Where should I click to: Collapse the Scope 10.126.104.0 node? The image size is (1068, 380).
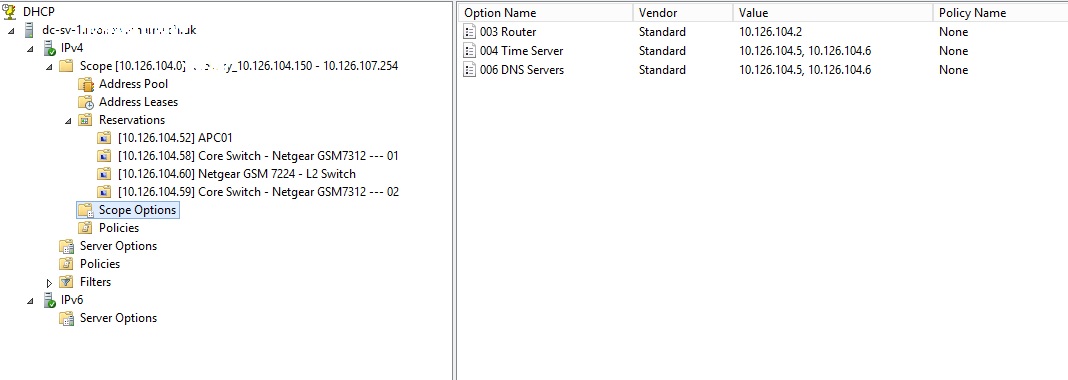click(x=49, y=67)
